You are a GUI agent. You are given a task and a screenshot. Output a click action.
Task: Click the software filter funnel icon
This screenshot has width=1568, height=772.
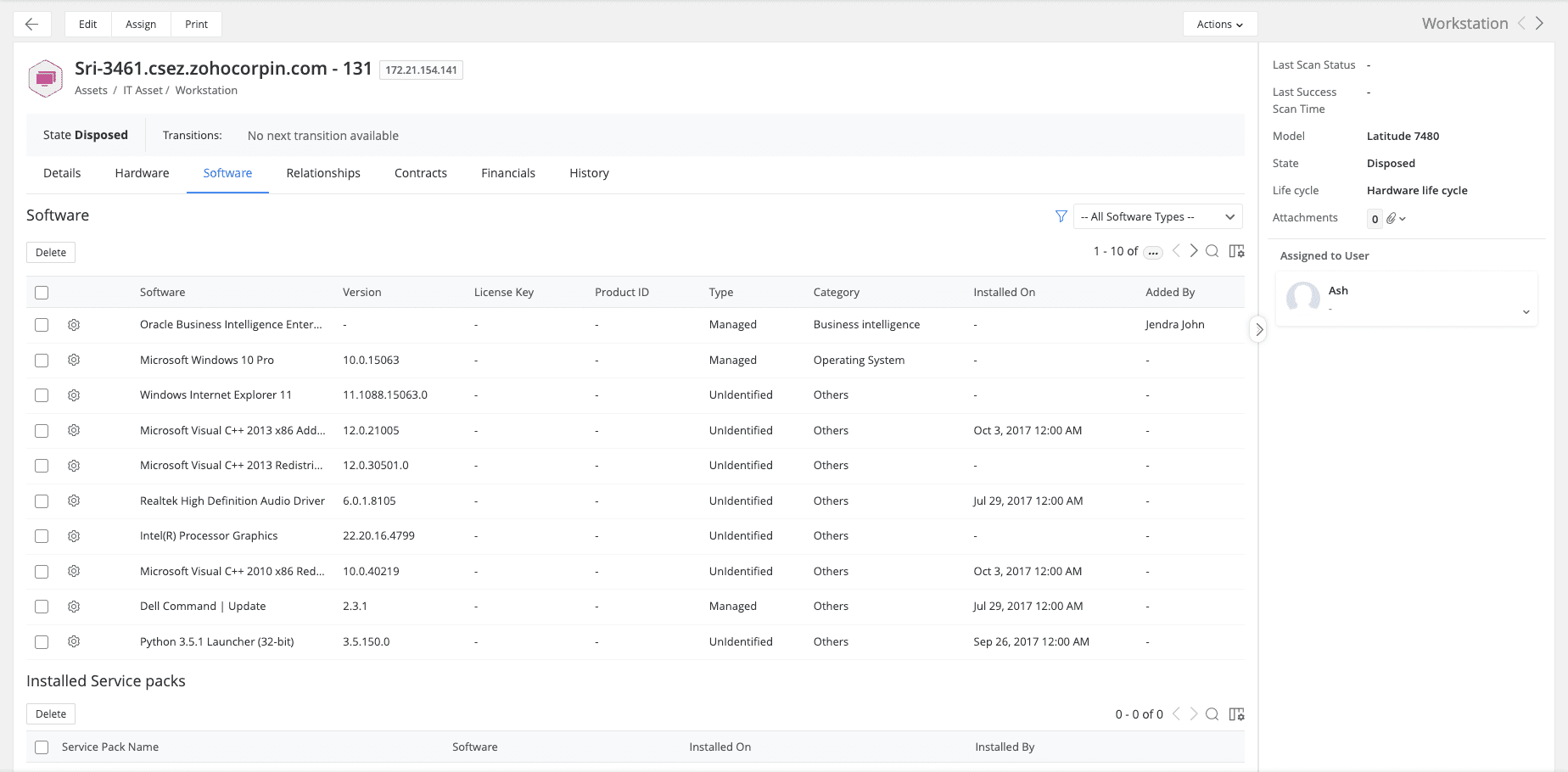[1061, 216]
